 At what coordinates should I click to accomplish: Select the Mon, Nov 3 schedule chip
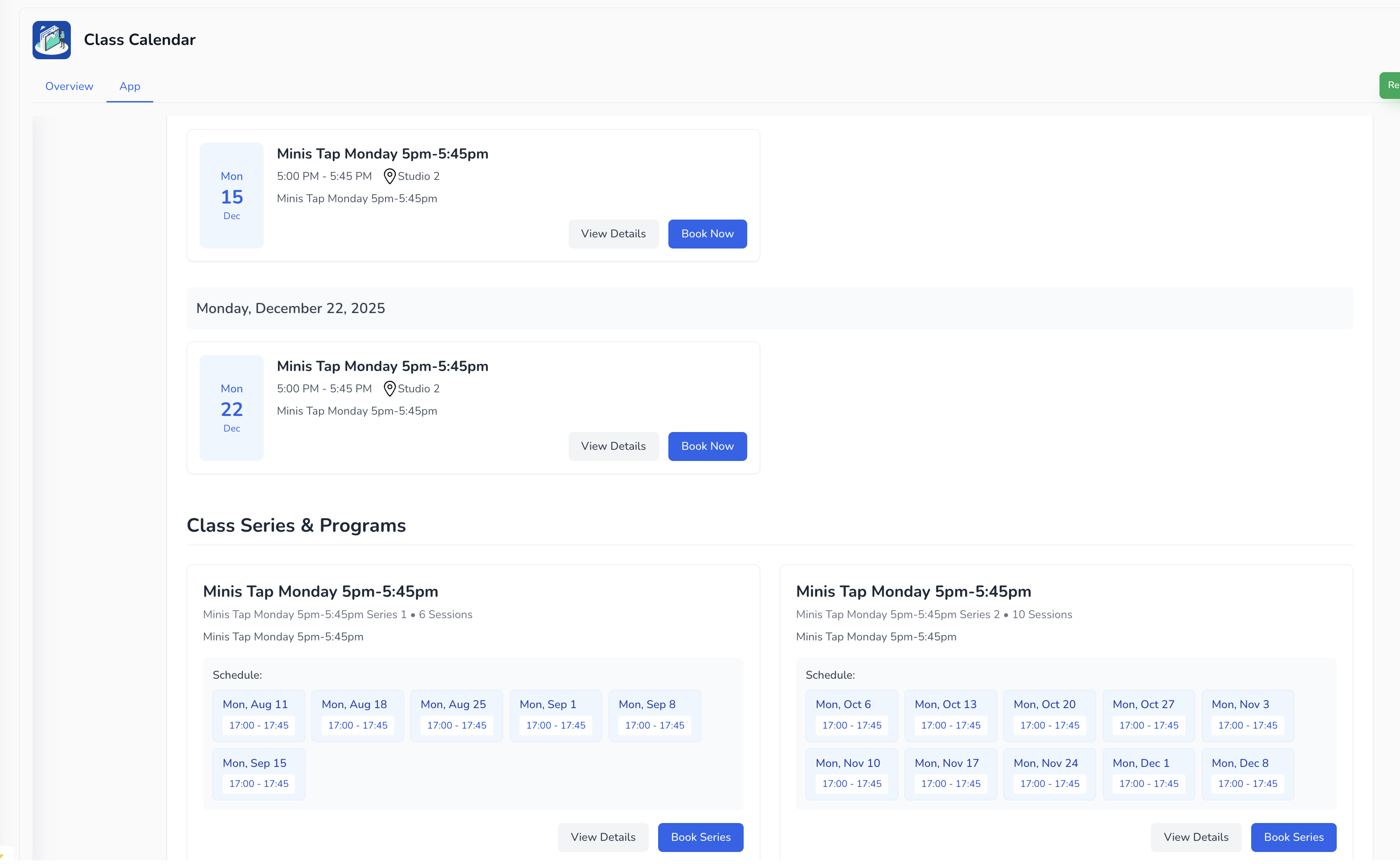pos(1247,716)
